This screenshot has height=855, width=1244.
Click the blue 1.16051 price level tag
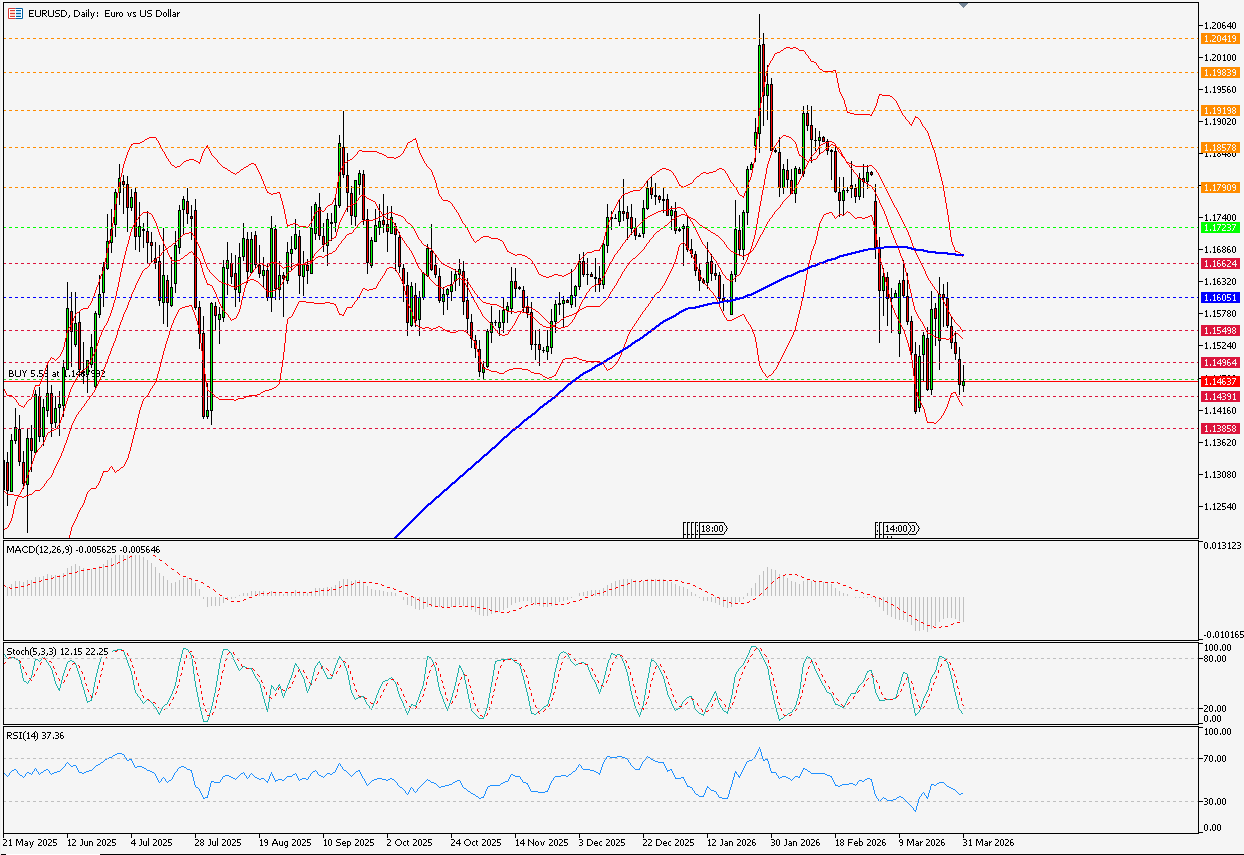pos(1222,298)
